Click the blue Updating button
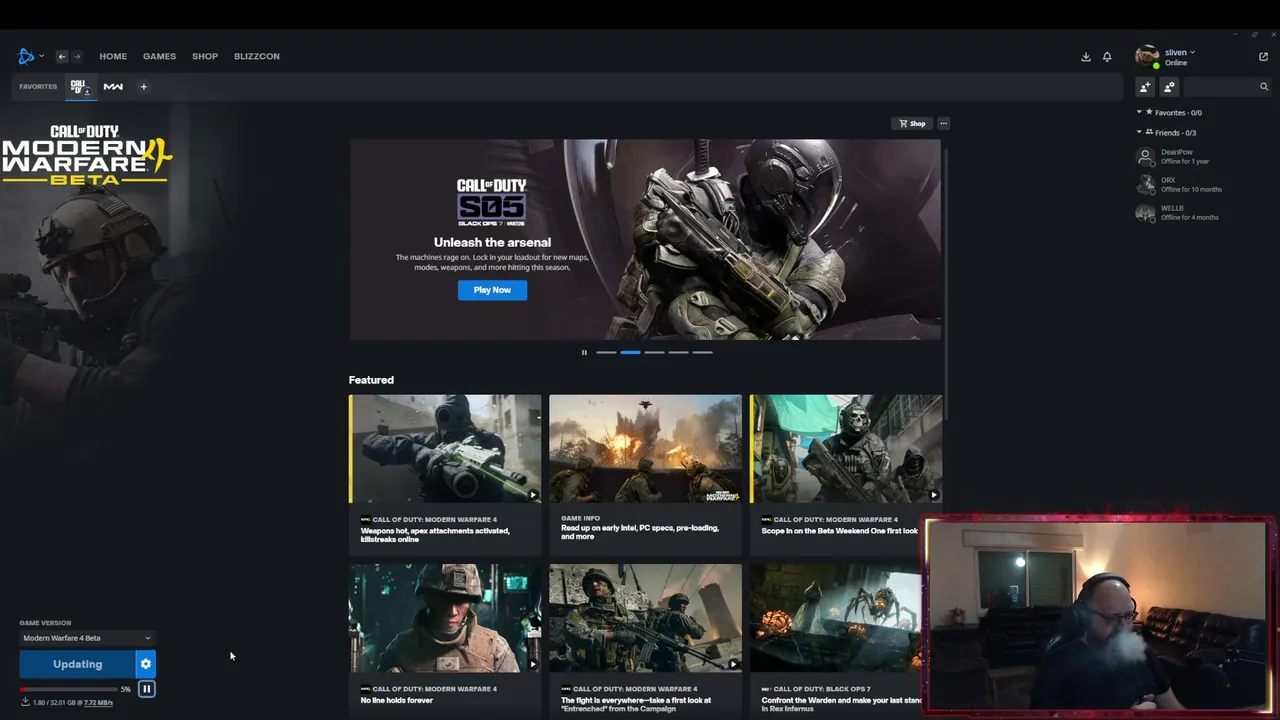This screenshot has width=1280, height=720. [x=77, y=664]
